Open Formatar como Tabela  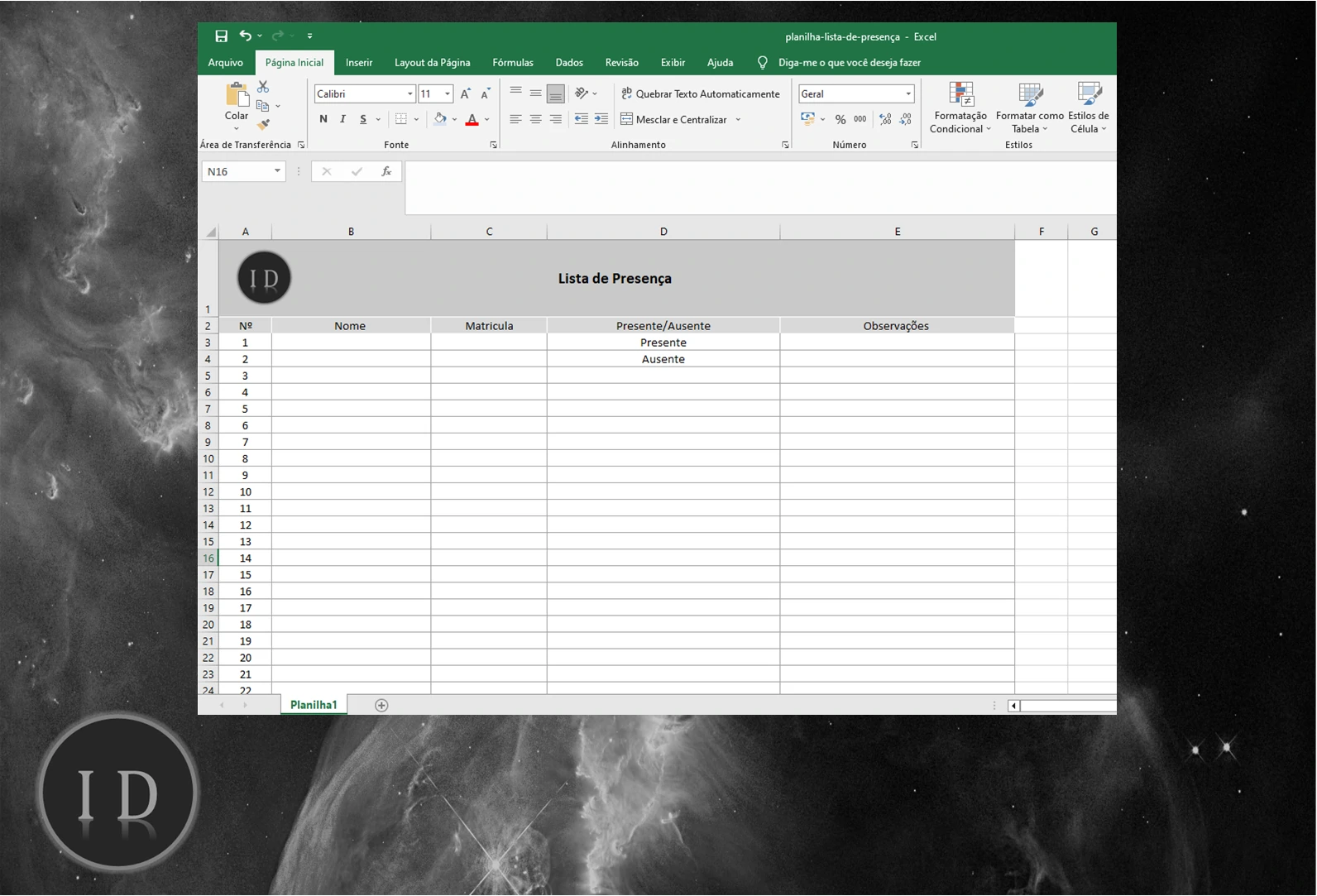pyautogui.click(x=1030, y=108)
